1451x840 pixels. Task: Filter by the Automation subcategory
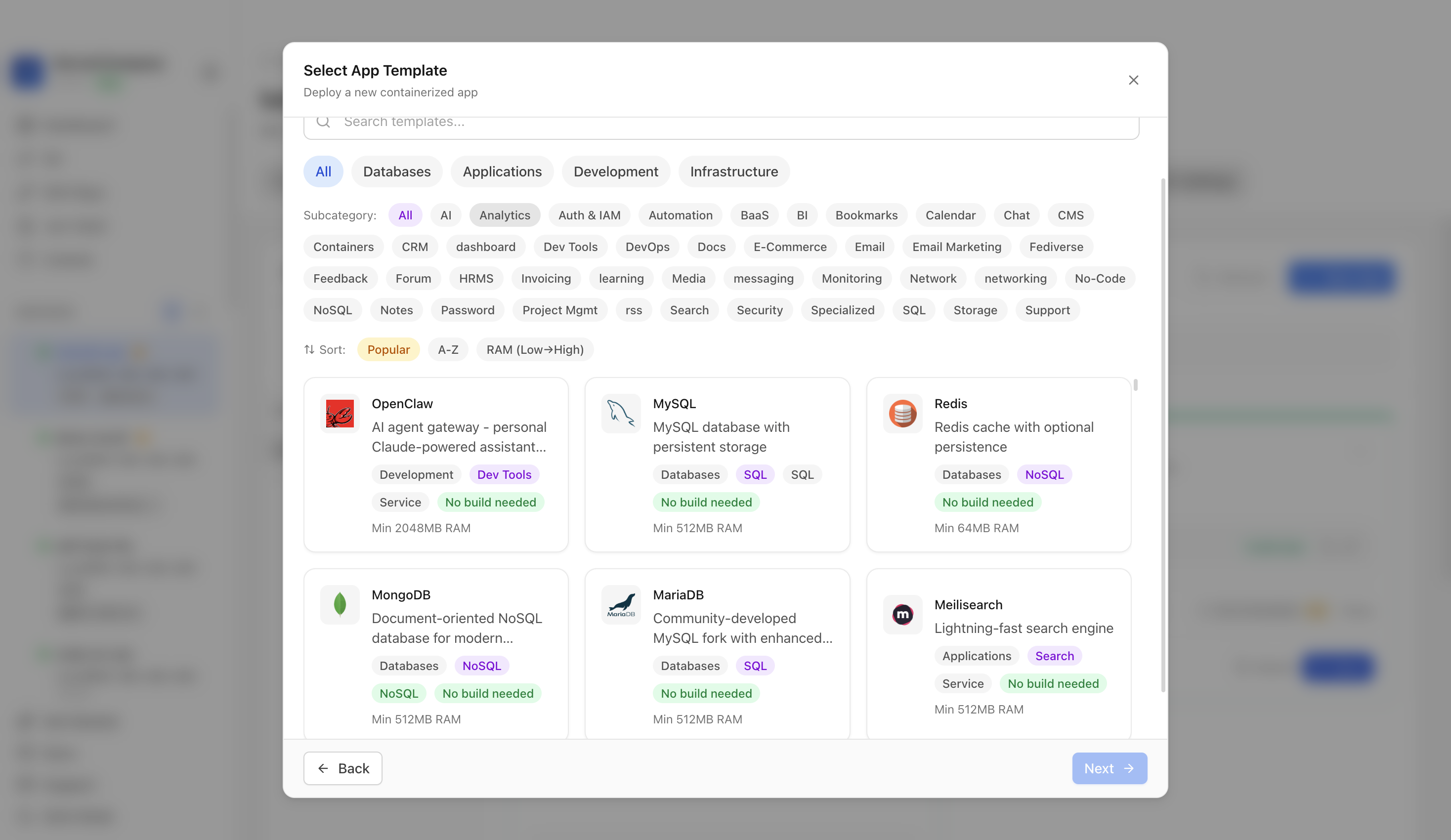point(680,215)
